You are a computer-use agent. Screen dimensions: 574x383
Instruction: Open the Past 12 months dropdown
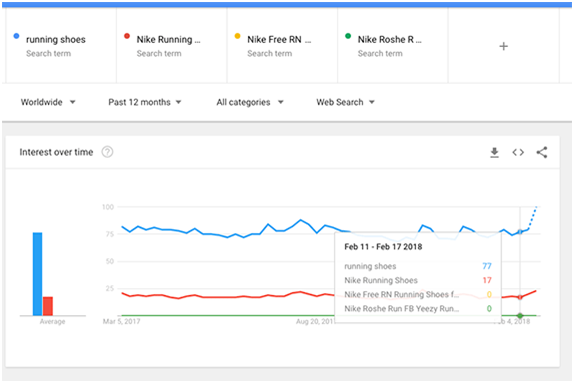click(145, 102)
